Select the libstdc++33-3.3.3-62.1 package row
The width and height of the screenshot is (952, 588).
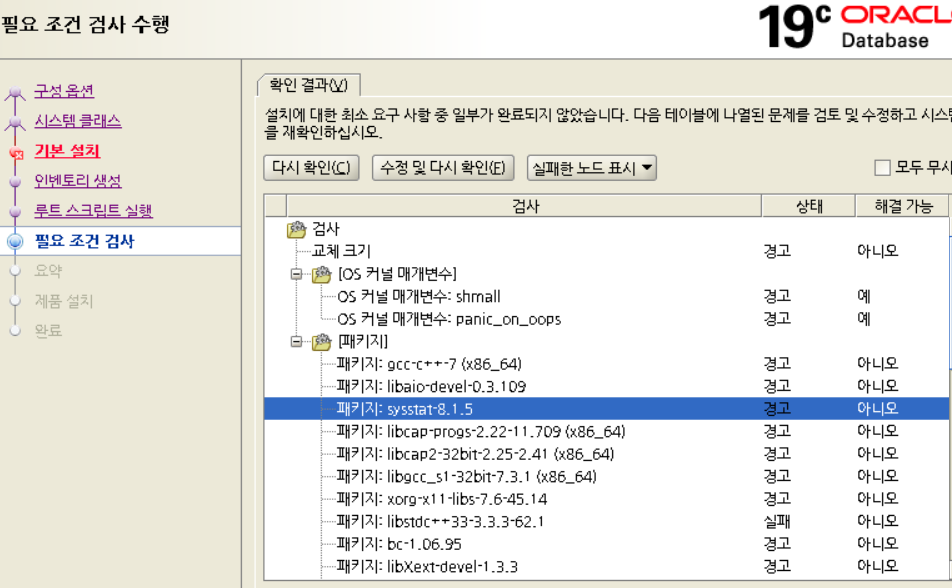pos(607,521)
